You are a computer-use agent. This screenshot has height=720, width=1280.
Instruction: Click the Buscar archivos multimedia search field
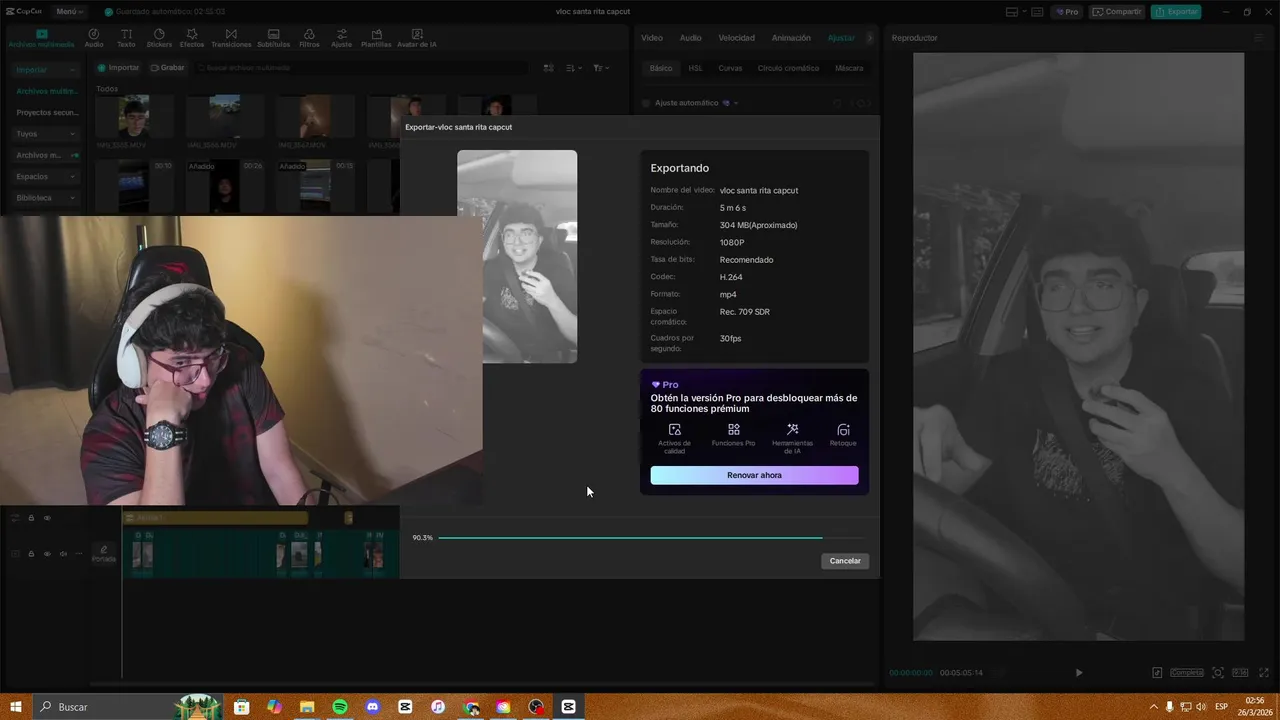(x=362, y=68)
